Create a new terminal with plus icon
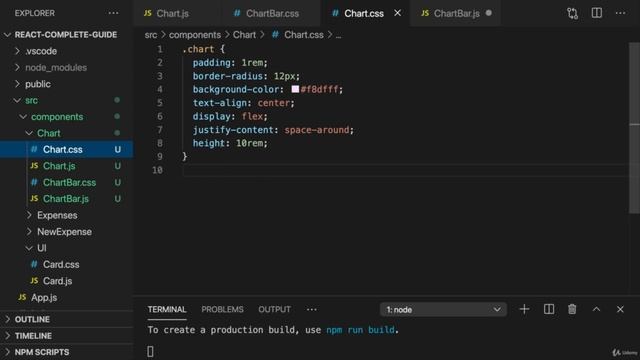Screen dimensions: 640x360 coord(524,309)
